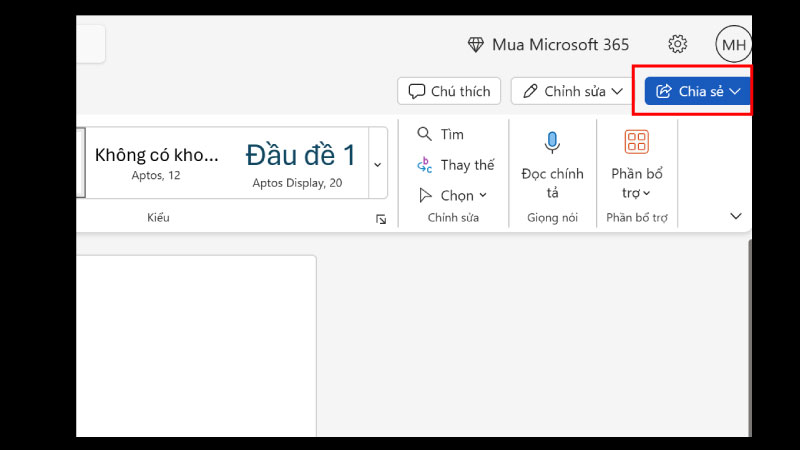The width and height of the screenshot is (800, 450).
Task: Click the Mua Microsoft 365 diamond
Action: [x=475, y=45]
